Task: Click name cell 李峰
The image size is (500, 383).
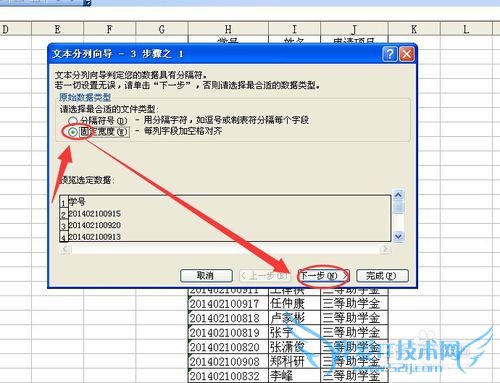Action: coord(295,376)
